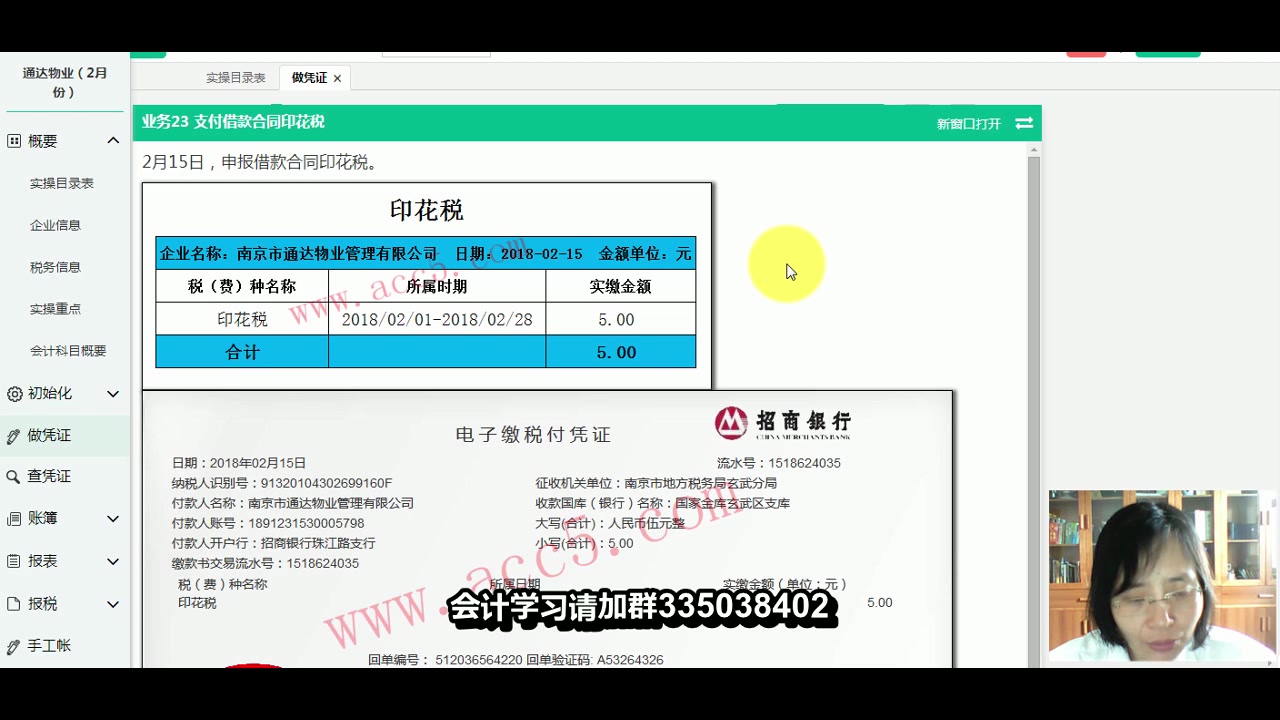Expand the 初始化 section
1280x720 pixels.
pos(113,393)
